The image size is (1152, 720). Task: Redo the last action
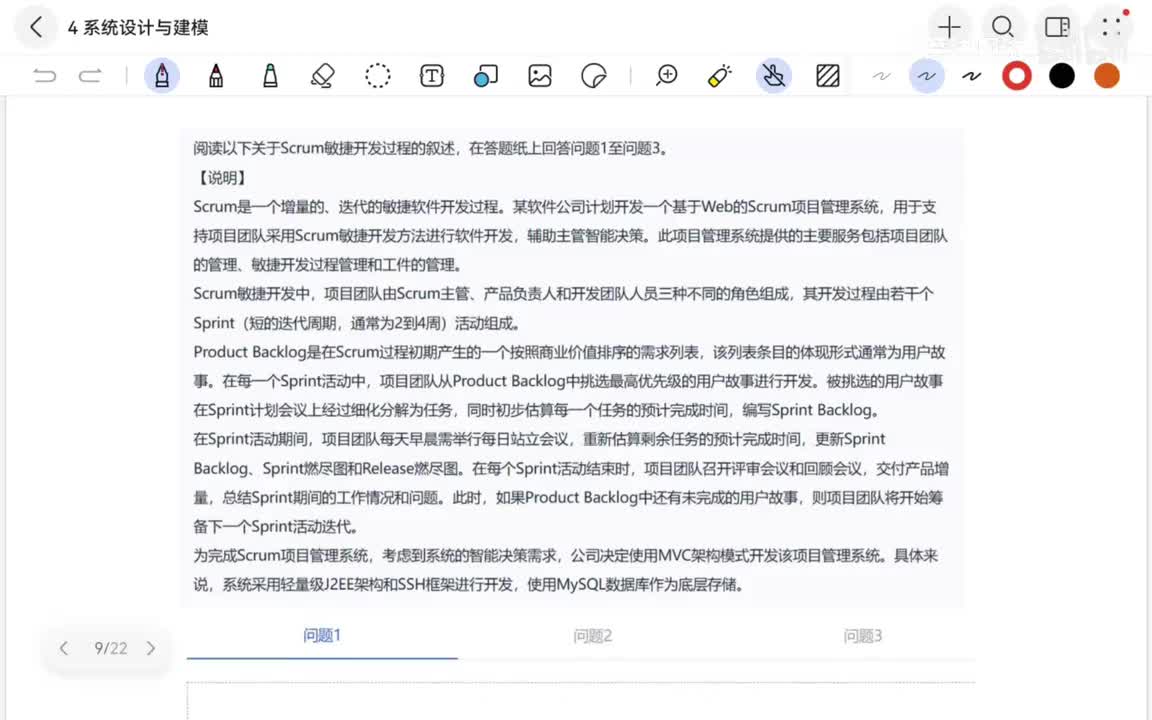(90, 76)
